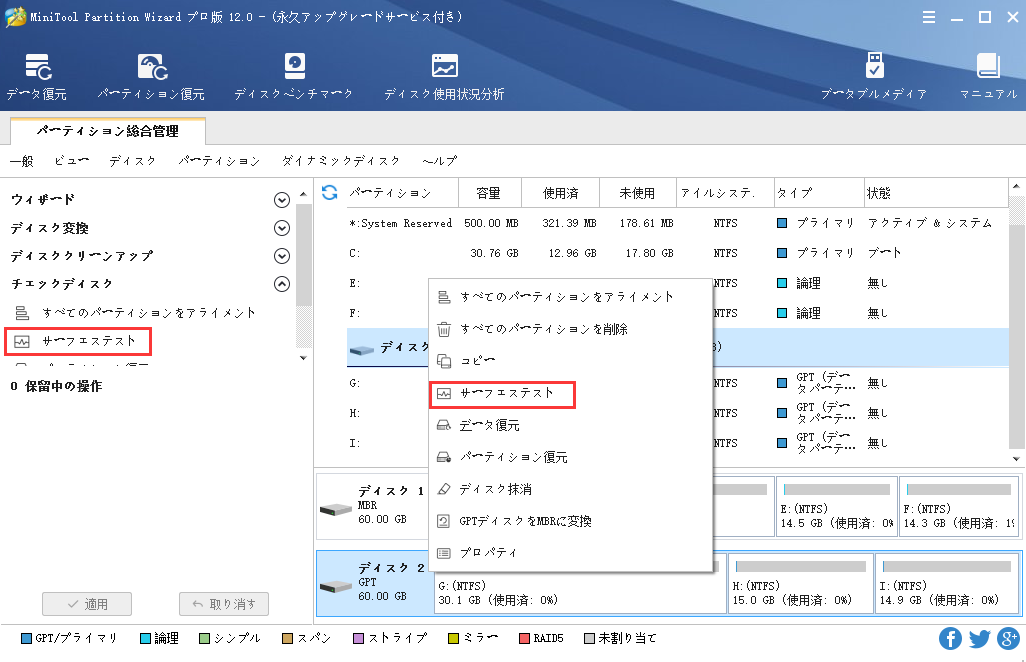Expand the ディスククリーンアップ section
Image resolution: width=1026 pixels, height=662 pixels.
[282, 256]
